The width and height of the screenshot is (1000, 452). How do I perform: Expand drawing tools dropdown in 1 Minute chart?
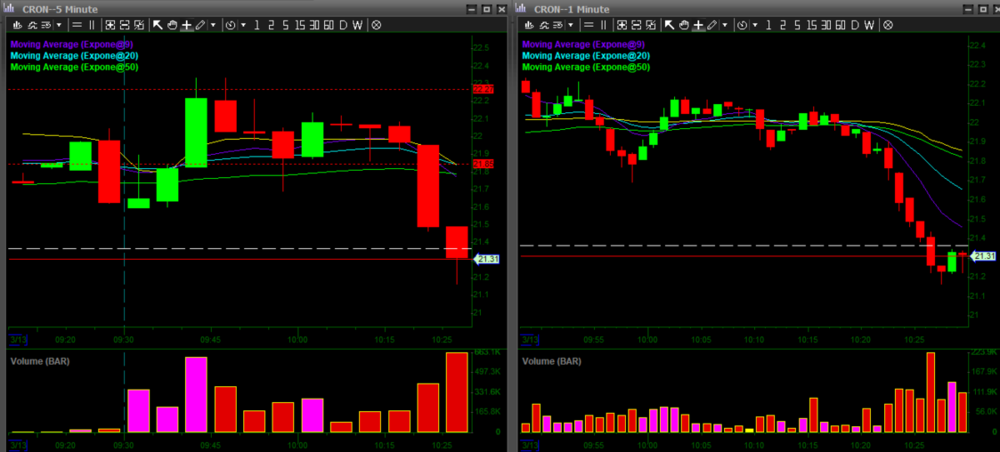(x=725, y=24)
